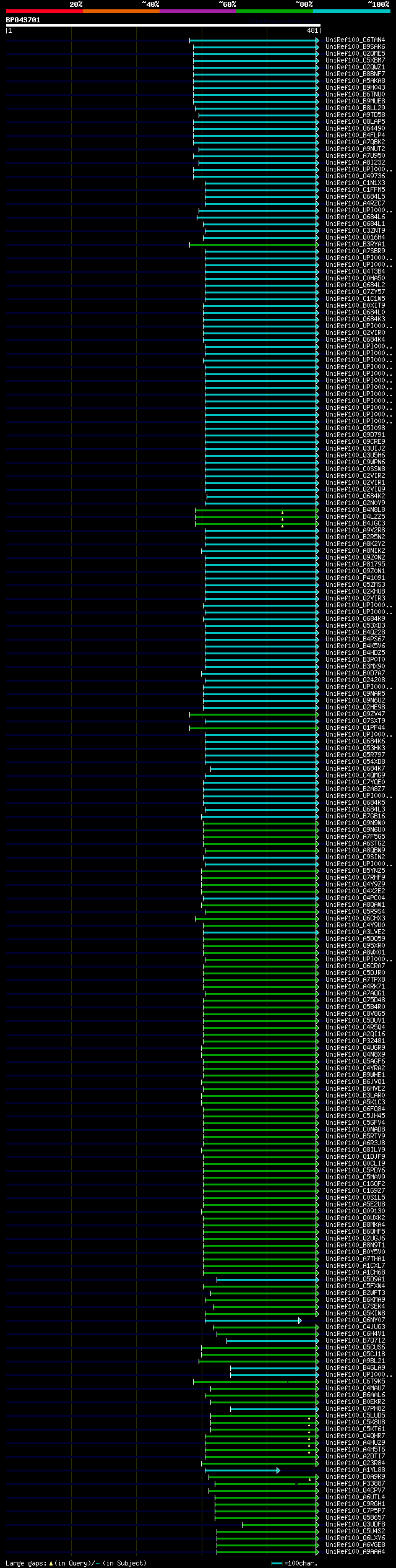The height and width of the screenshot is (1568, 396).
Task: Click the orange ~40% identity legend bar
Action: [121, 11]
